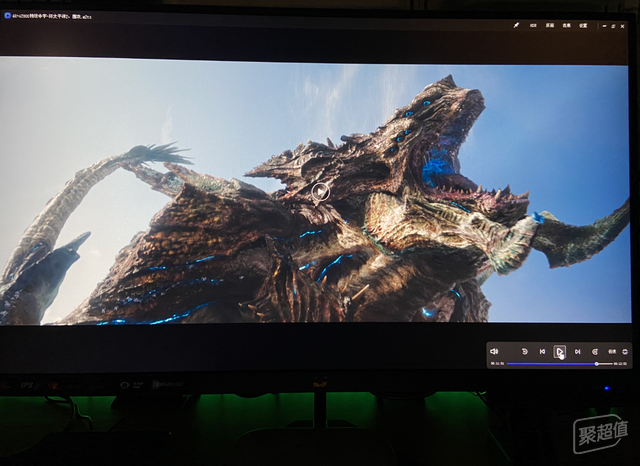Skip to the next video
The height and width of the screenshot is (466, 640).
point(577,351)
